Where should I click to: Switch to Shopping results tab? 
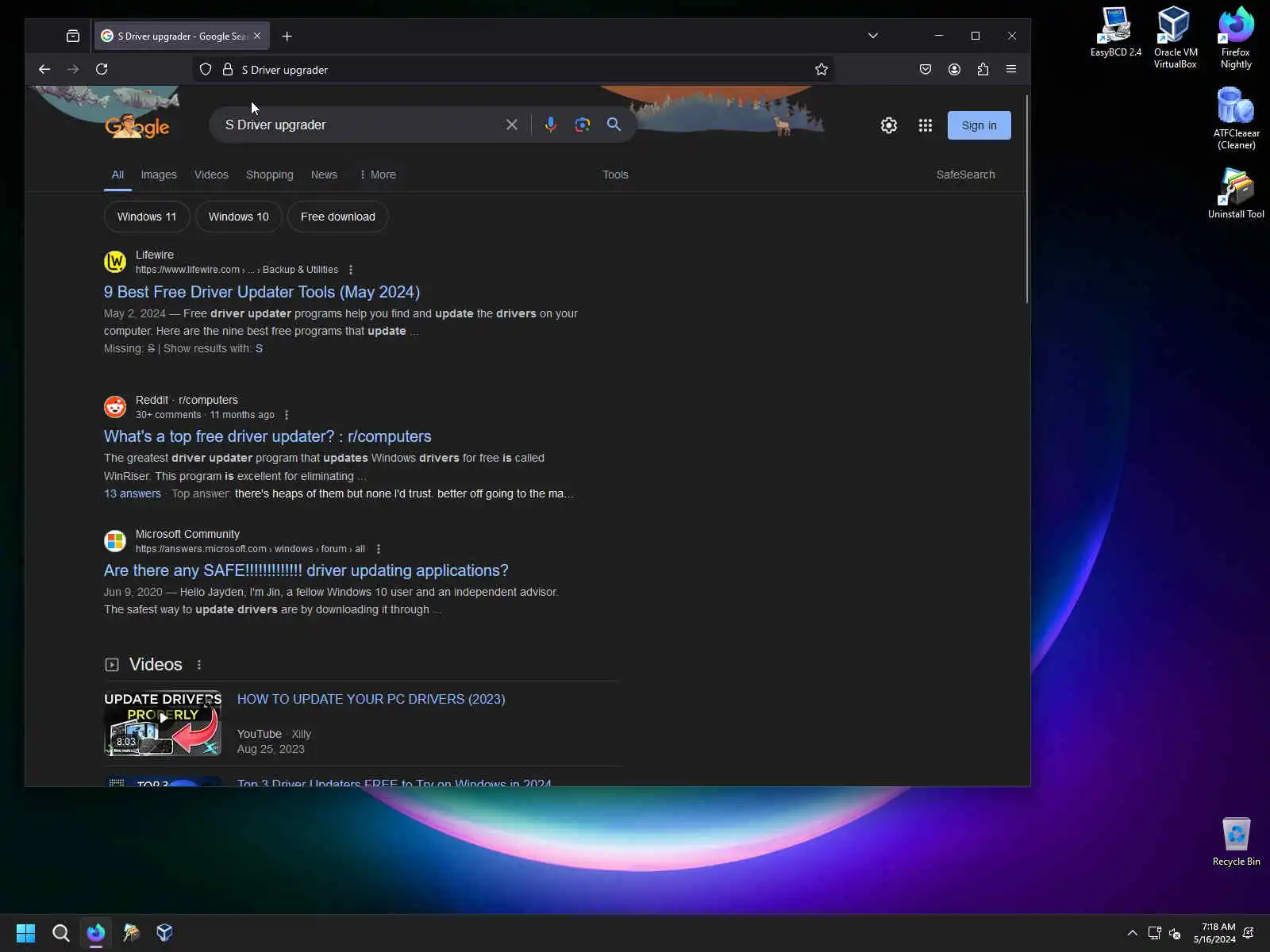click(270, 175)
